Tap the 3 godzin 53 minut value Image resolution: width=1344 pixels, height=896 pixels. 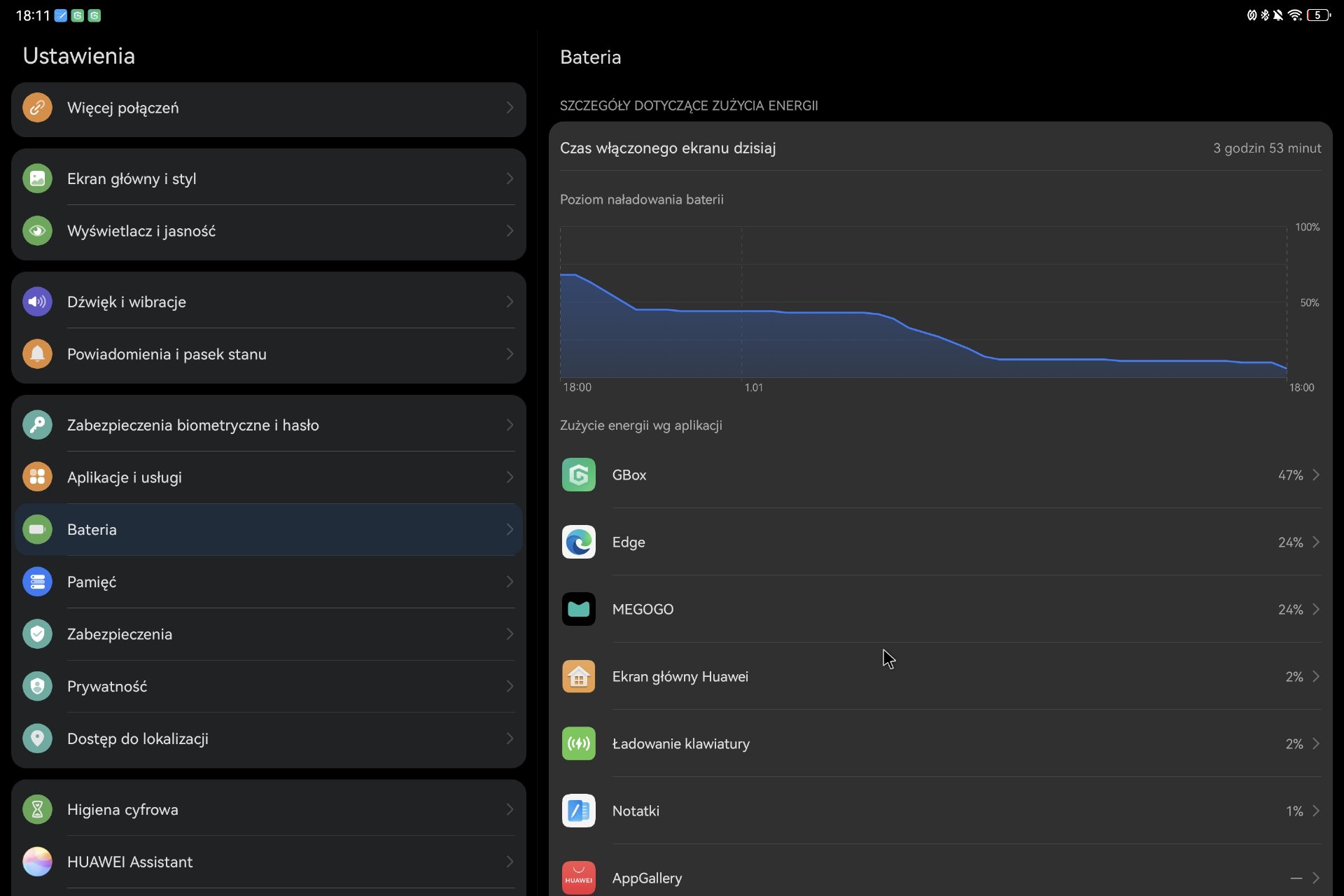1267,148
